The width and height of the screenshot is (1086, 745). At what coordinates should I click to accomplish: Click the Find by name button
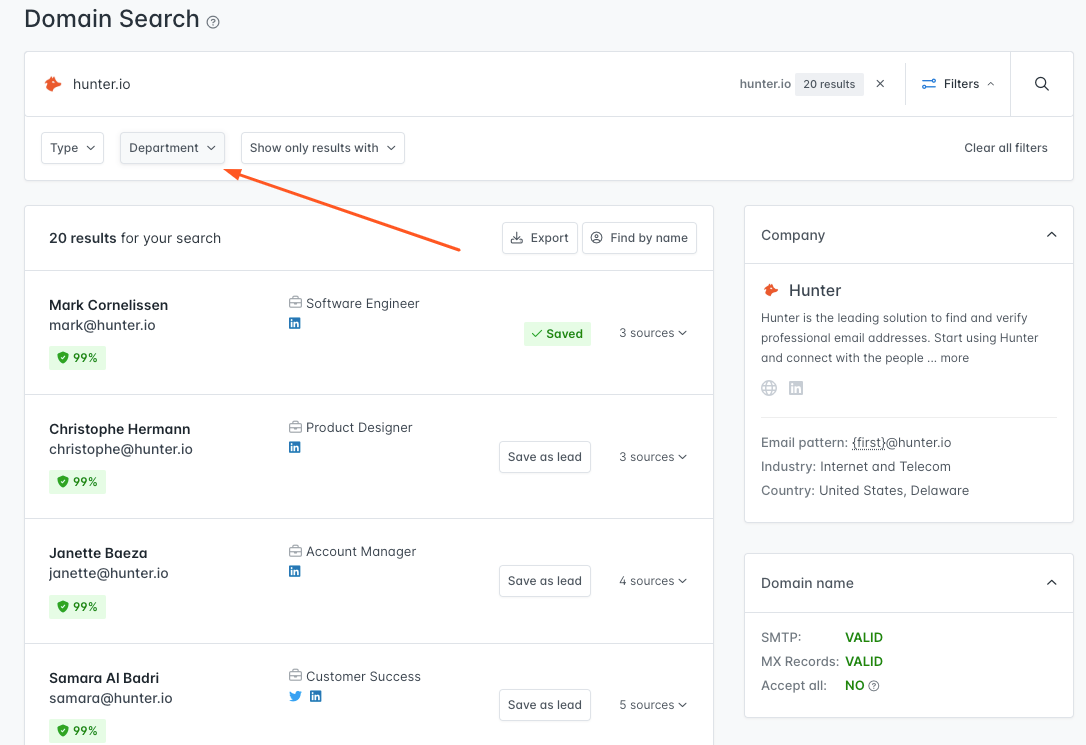[639, 238]
